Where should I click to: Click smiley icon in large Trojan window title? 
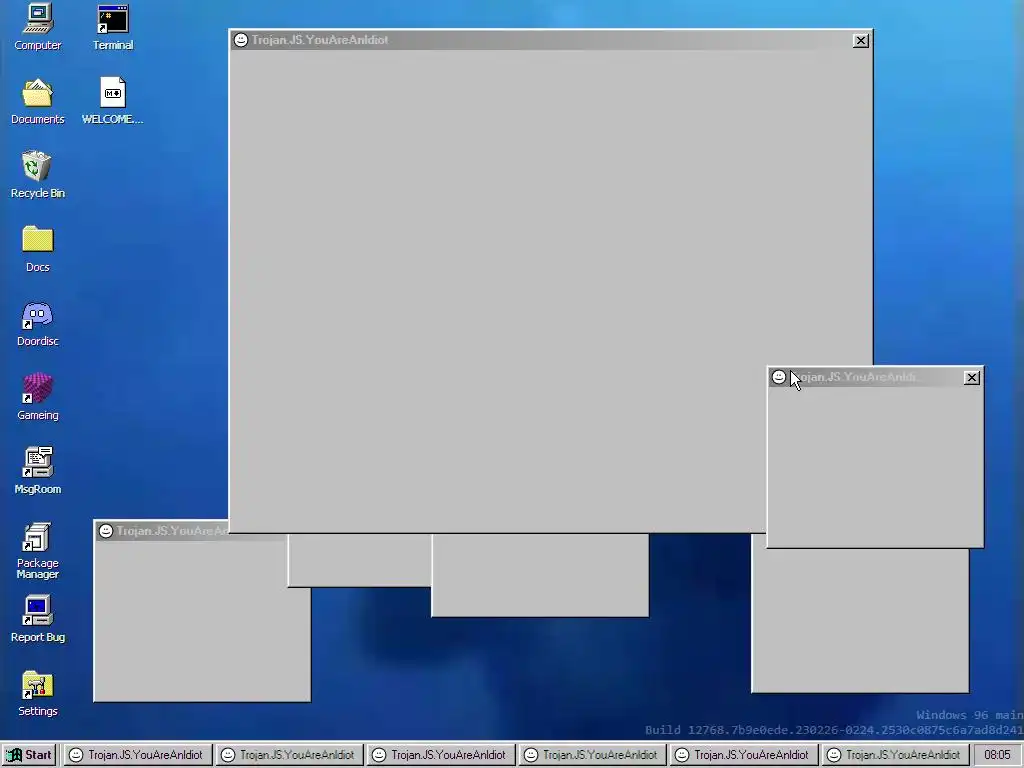(x=241, y=40)
